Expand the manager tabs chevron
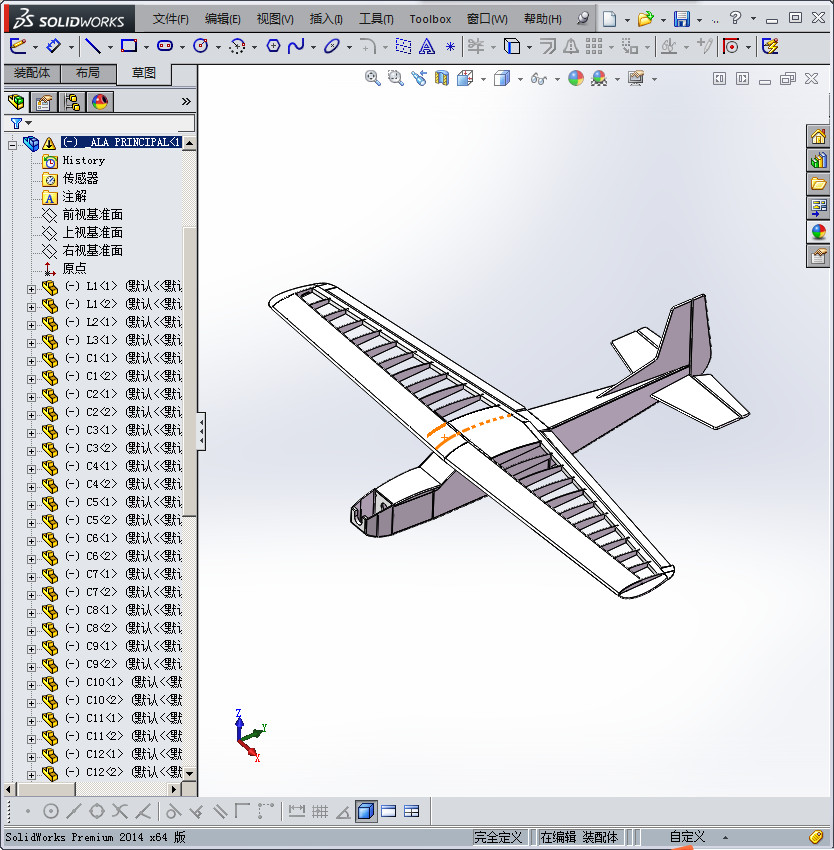The image size is (834, 850). [186, 101]
